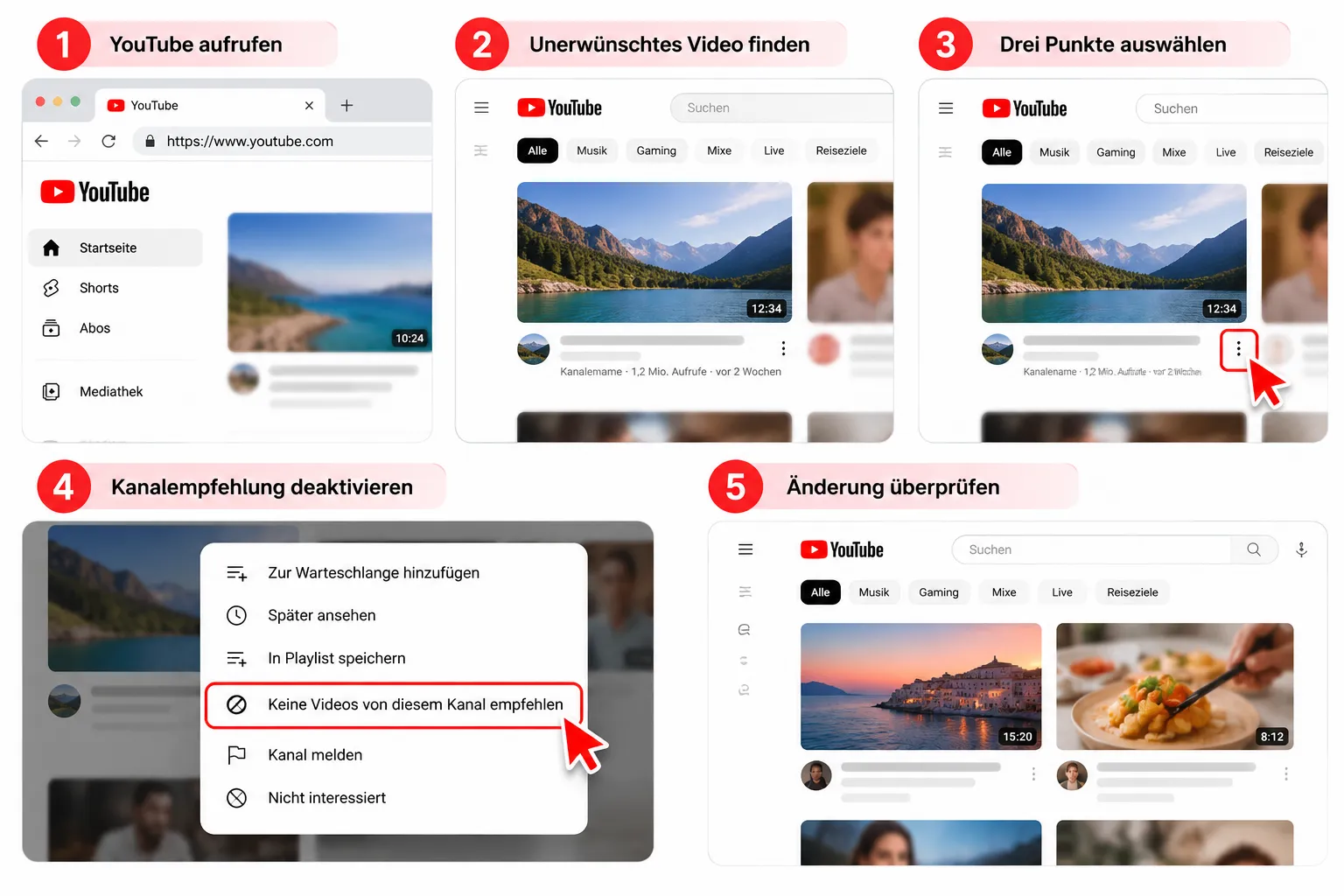The height and width of the screenshot is (896, 1344).
Task: Open the 12:34 mountain video in step 2 panel
Action: [654, 252]
